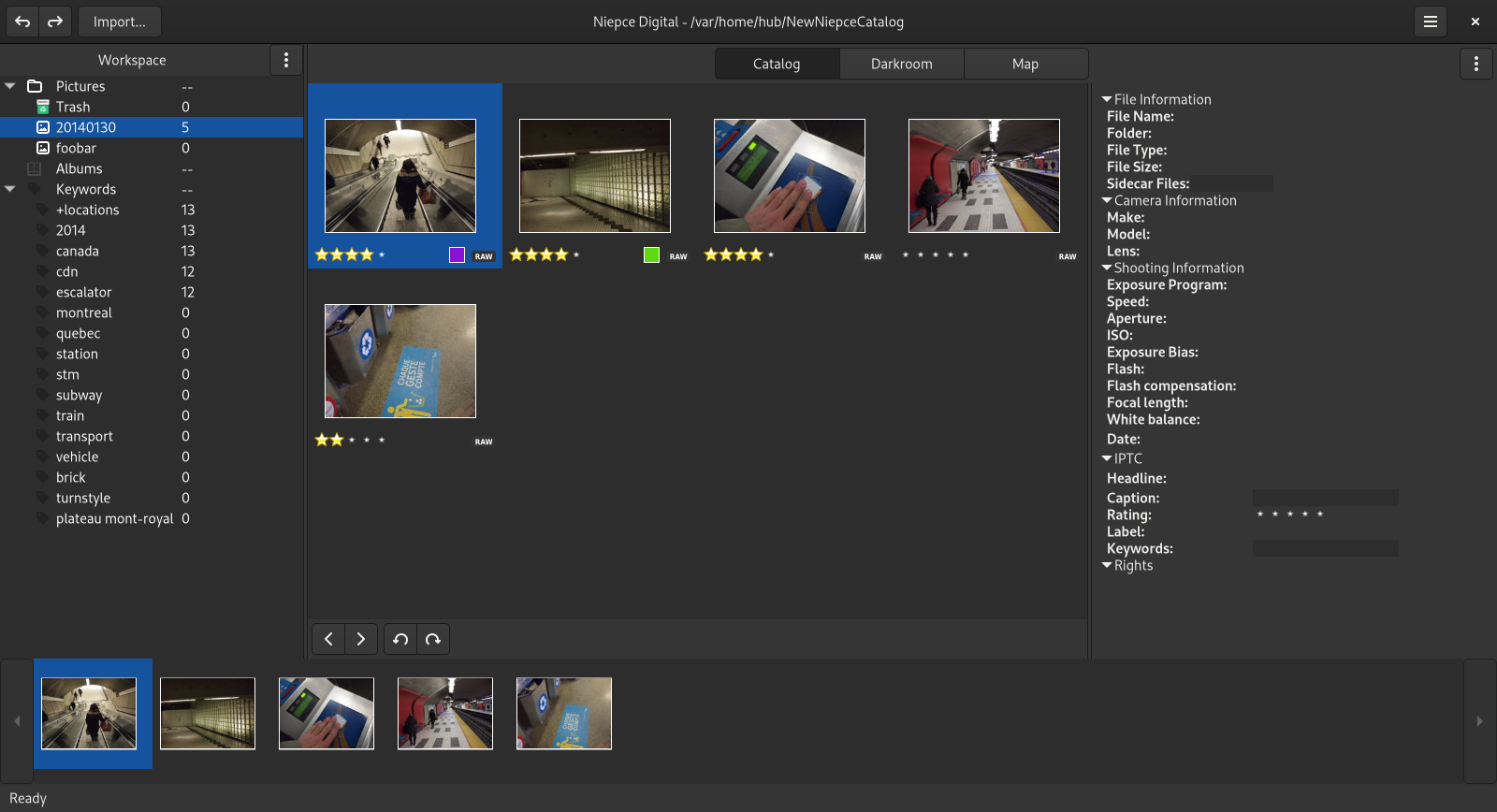The image size is (1497, 812).
Task: Go to the next image arrow
Action: coord(361,639)
